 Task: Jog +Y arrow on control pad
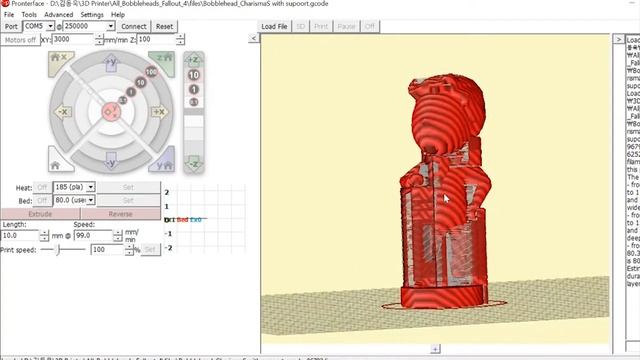(111, 63)
